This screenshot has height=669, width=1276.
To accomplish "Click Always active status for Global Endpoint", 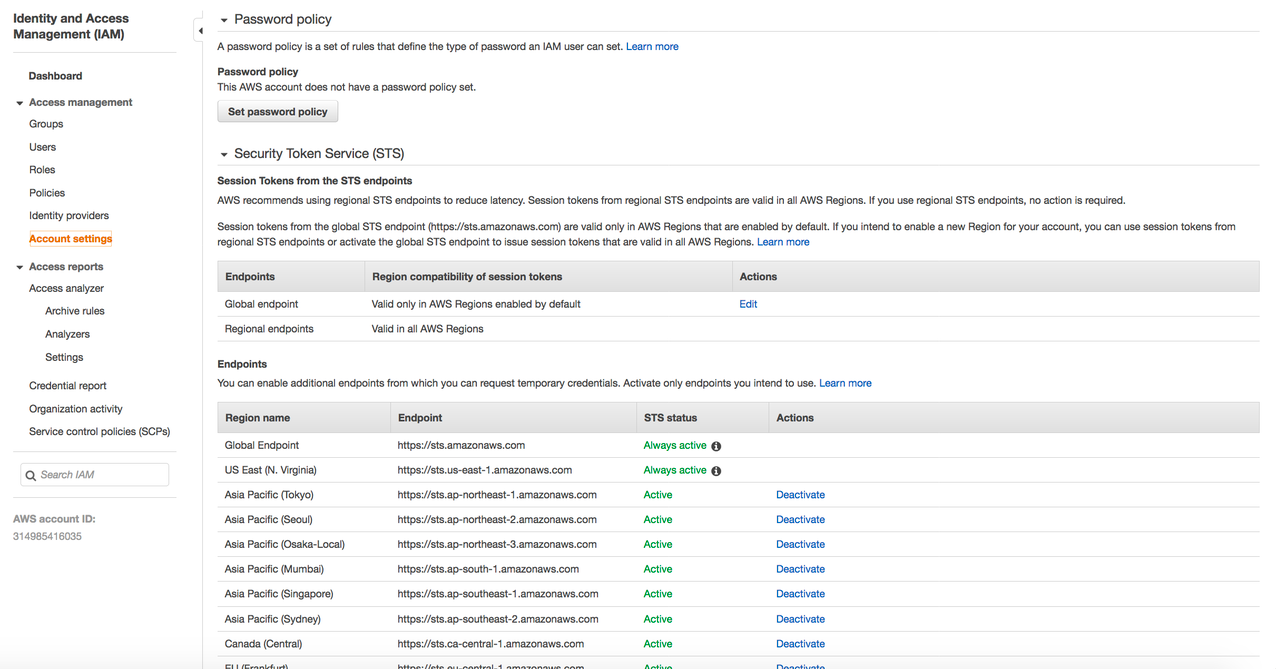I will [x=675, y=446].
